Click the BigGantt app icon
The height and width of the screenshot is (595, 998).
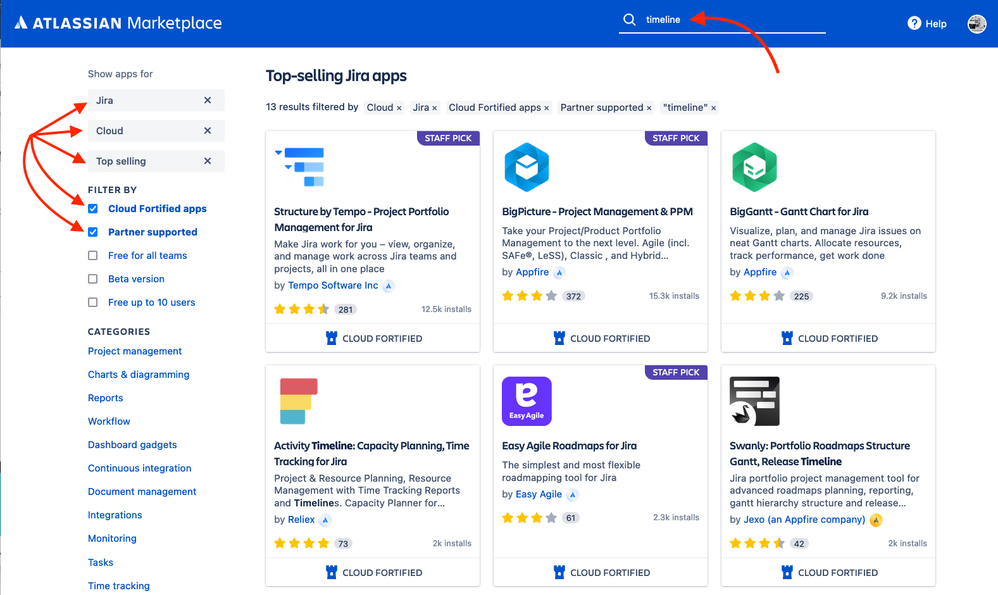point(754,167)
